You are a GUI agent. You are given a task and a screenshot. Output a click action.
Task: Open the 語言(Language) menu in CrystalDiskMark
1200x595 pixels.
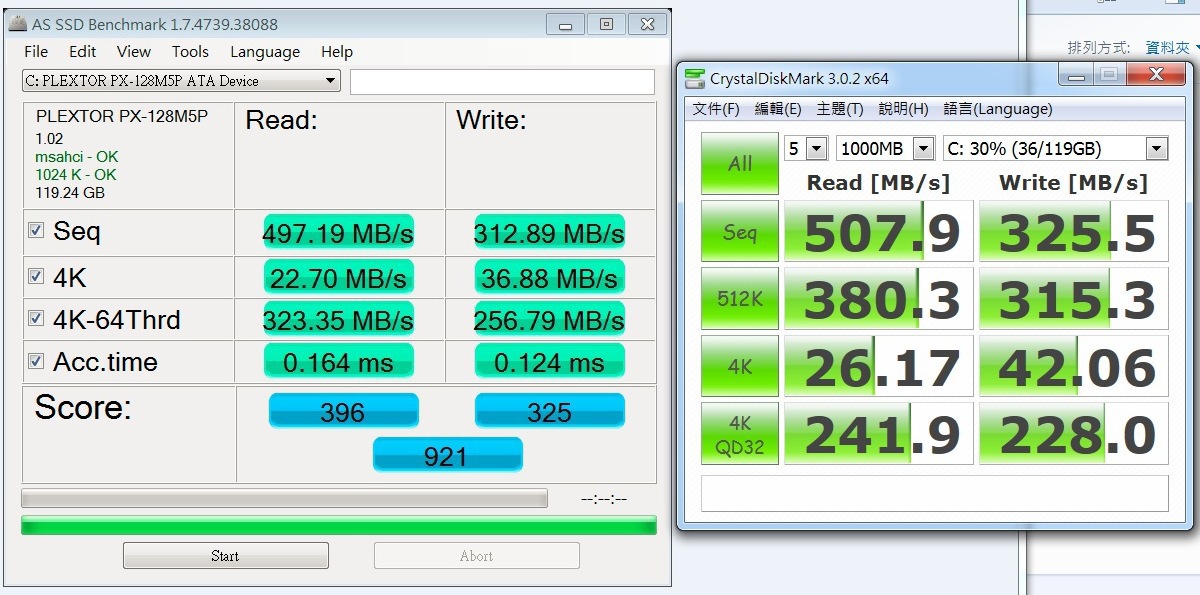pos(998,109)
